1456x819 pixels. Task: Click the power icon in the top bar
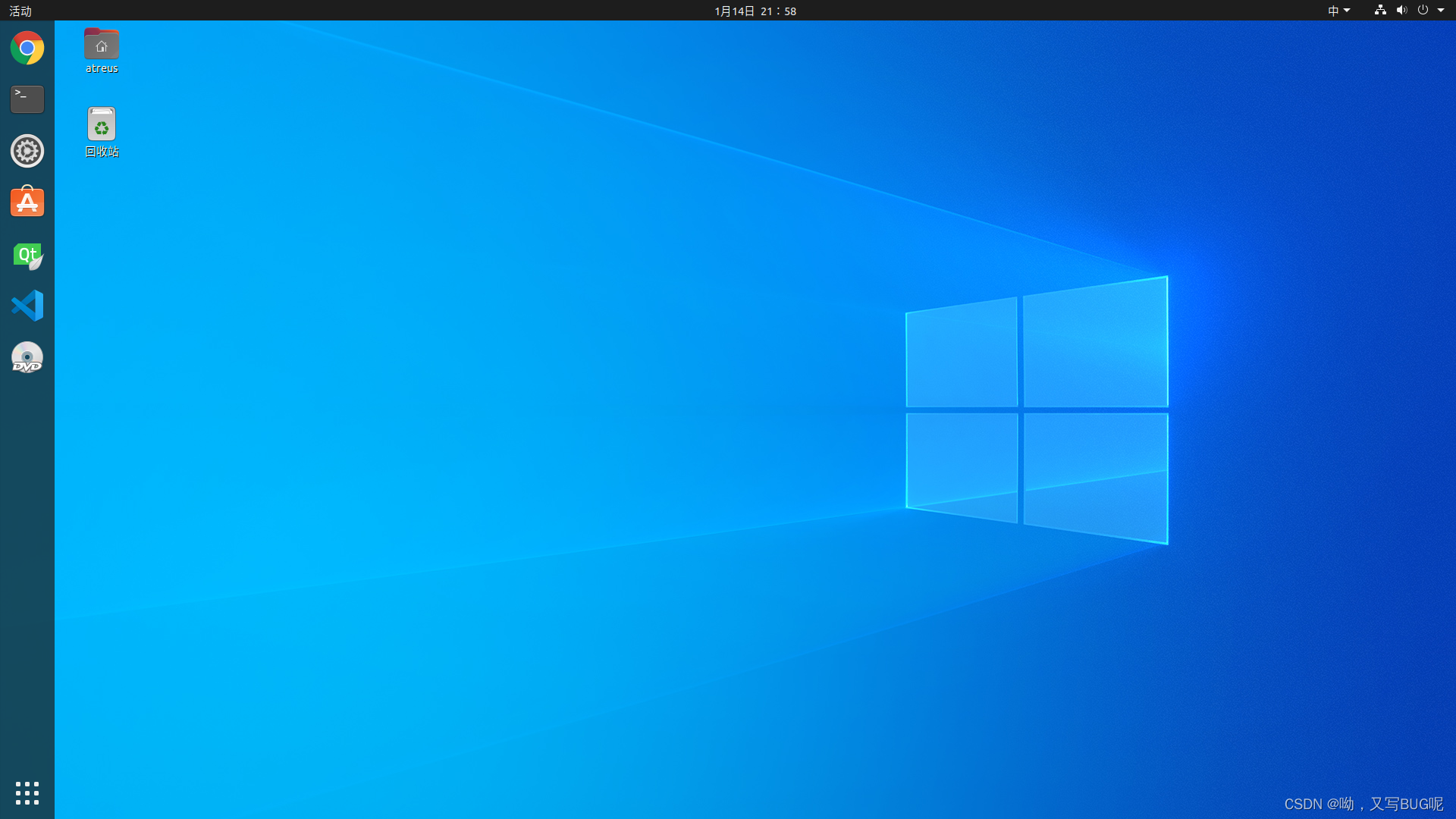pos(1423,11)
